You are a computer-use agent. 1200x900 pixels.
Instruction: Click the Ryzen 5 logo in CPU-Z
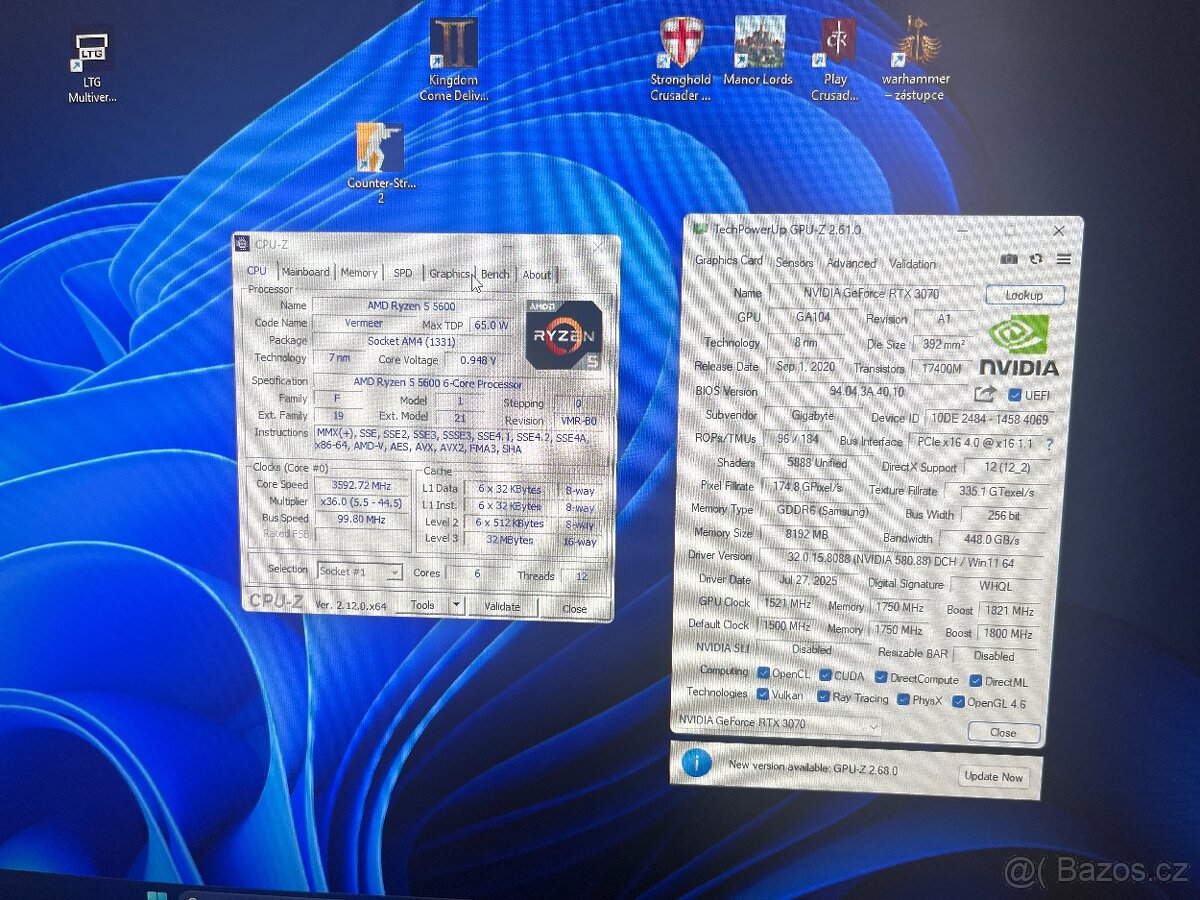coord(563,334)
